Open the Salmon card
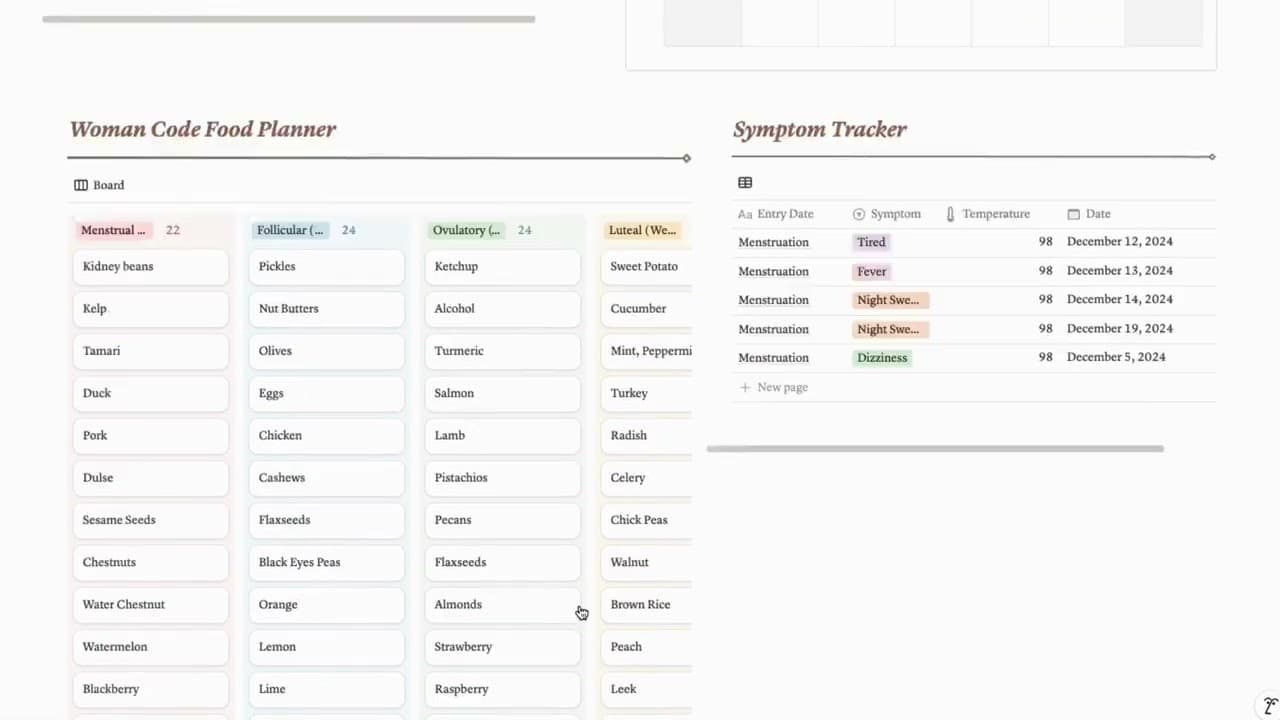The image size is (1280, 720). coord(503,393)
